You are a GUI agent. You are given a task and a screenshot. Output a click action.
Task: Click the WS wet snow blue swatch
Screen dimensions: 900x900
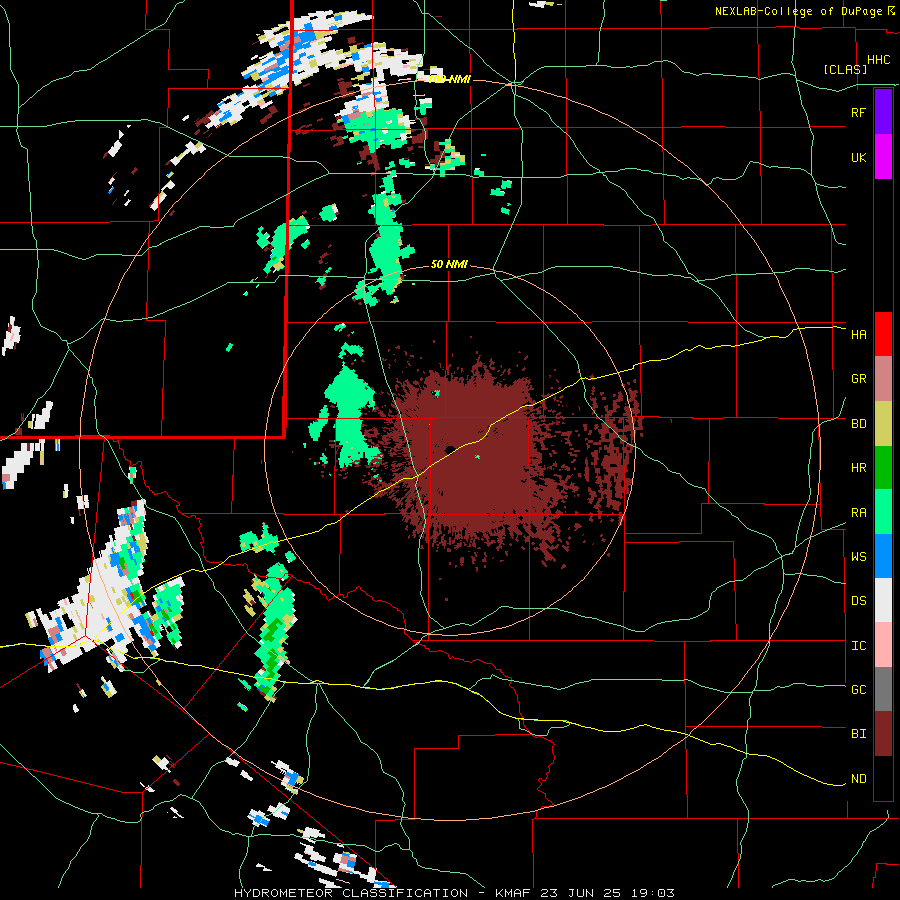tap(883, 556)
